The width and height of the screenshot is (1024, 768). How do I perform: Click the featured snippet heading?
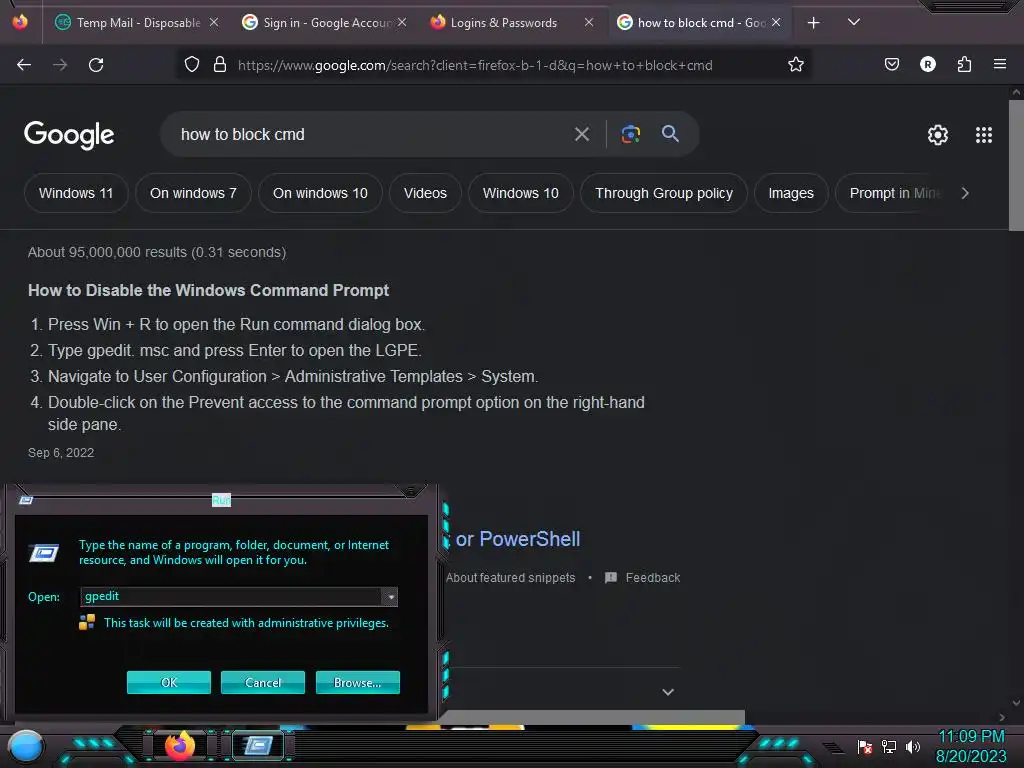[x=208, y=291]
